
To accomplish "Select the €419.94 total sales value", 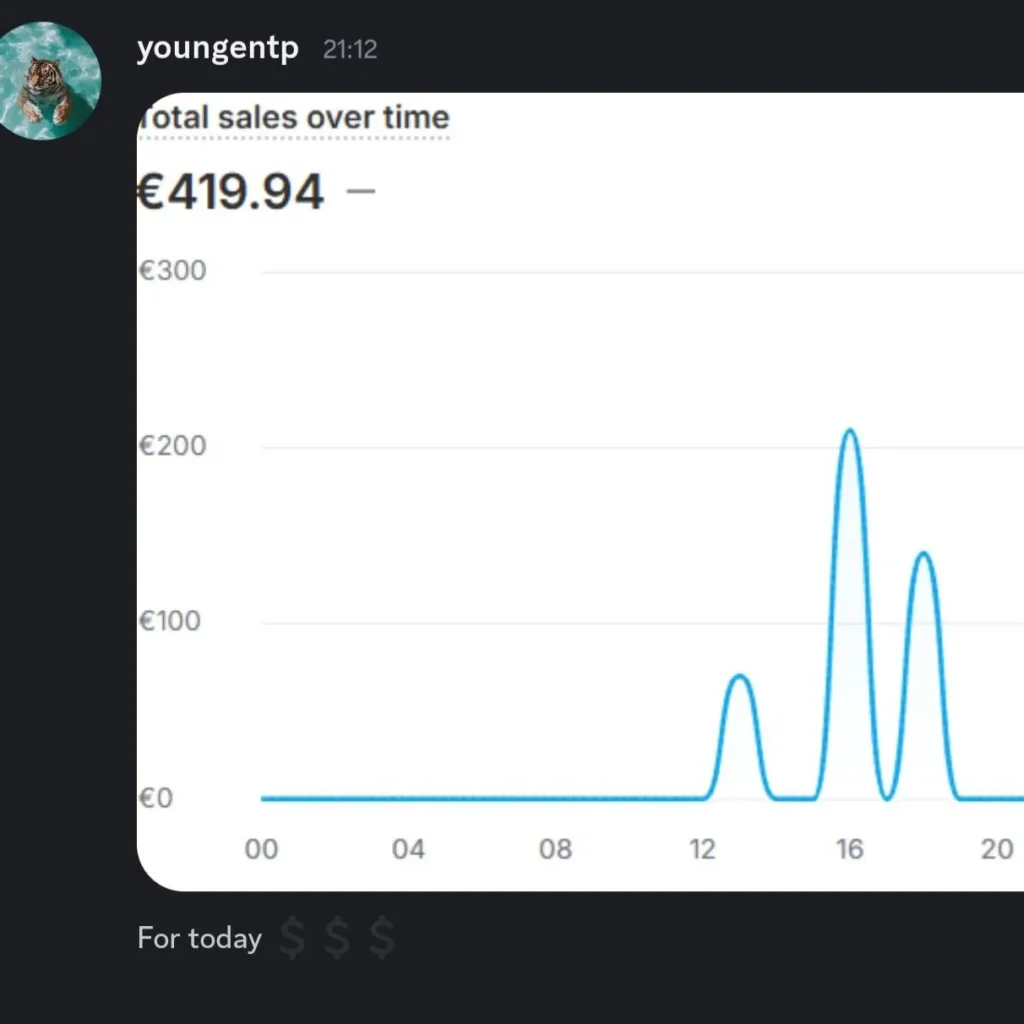I will (231, 192).
